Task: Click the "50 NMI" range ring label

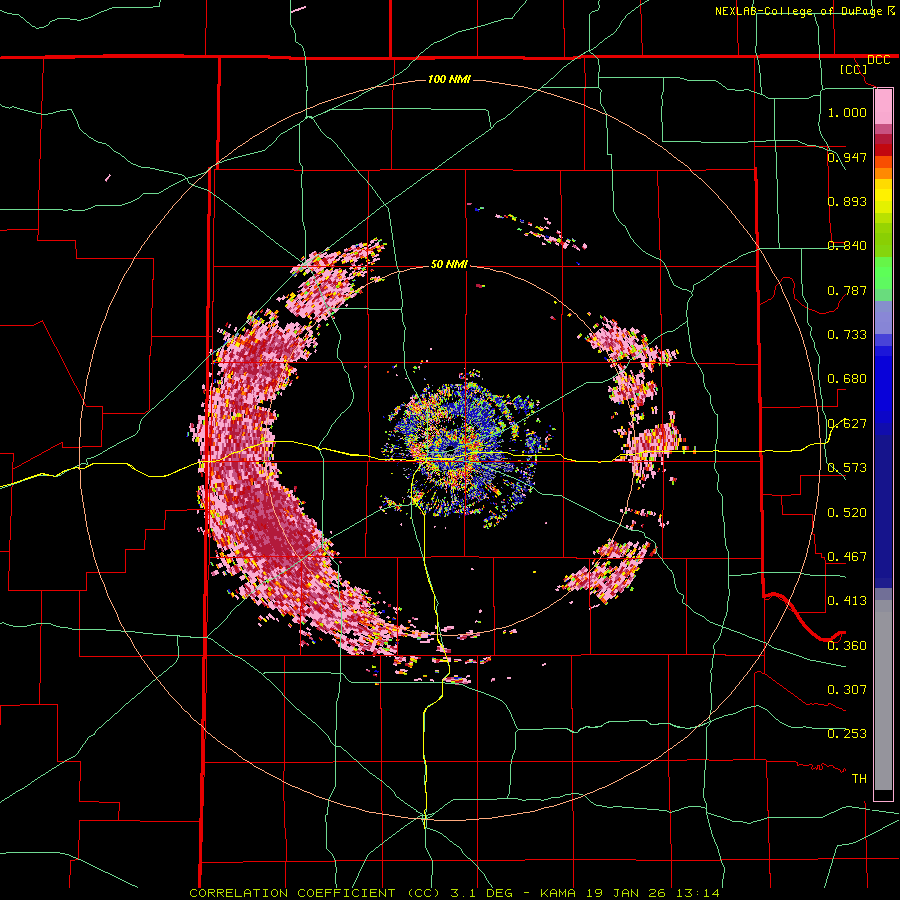Action: pyautogui.click(x=449, y=265)
